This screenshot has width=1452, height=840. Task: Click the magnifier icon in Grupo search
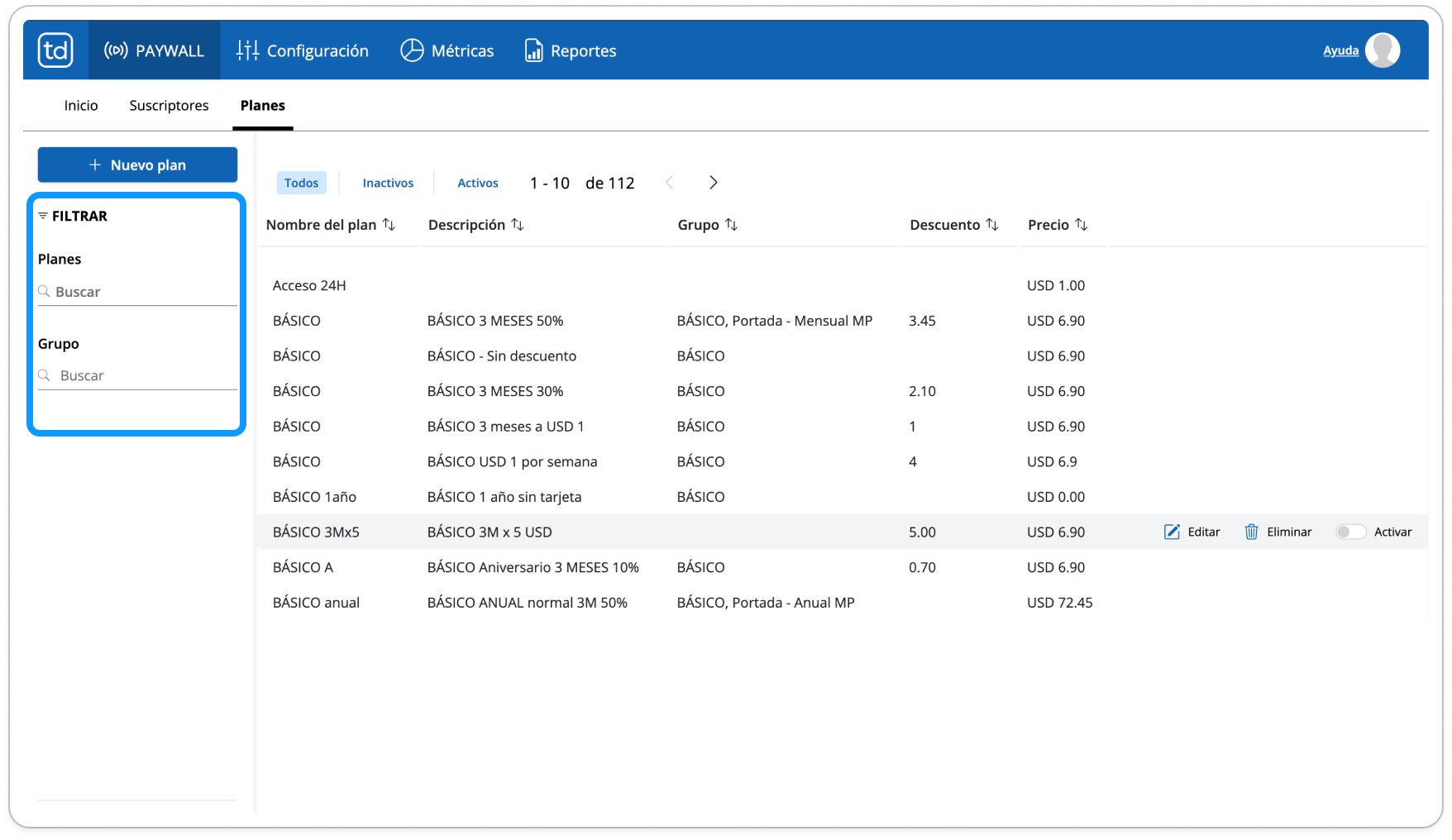44,375
